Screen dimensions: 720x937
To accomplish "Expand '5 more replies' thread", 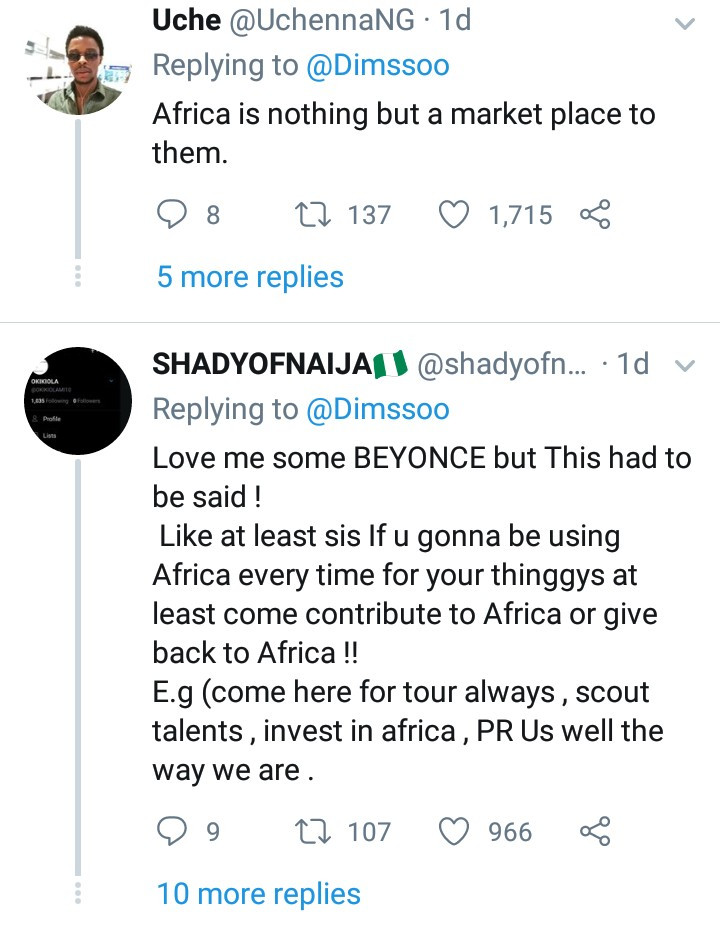I will 250,277.
